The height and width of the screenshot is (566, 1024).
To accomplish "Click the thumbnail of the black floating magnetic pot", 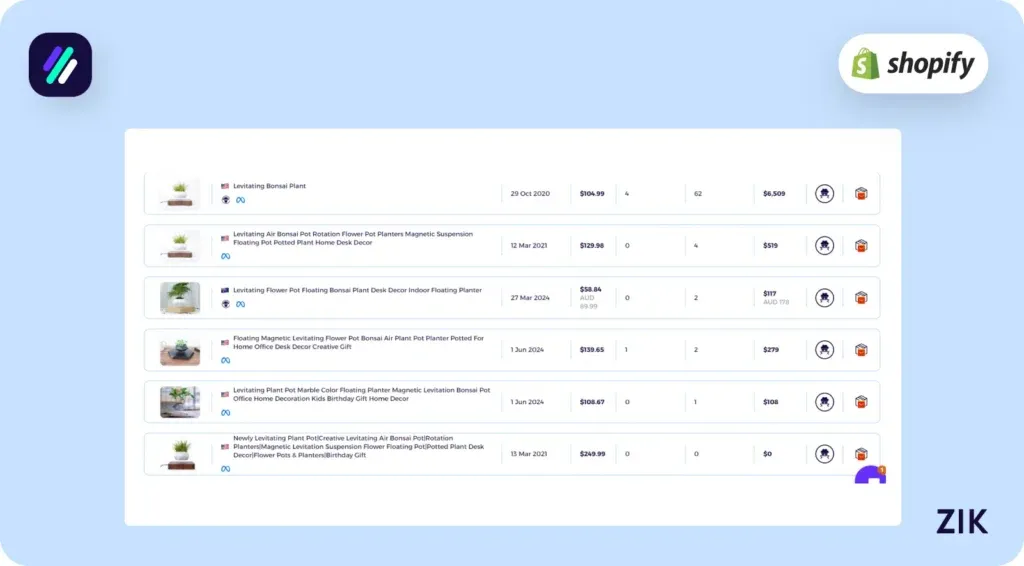I will (180, 350).
